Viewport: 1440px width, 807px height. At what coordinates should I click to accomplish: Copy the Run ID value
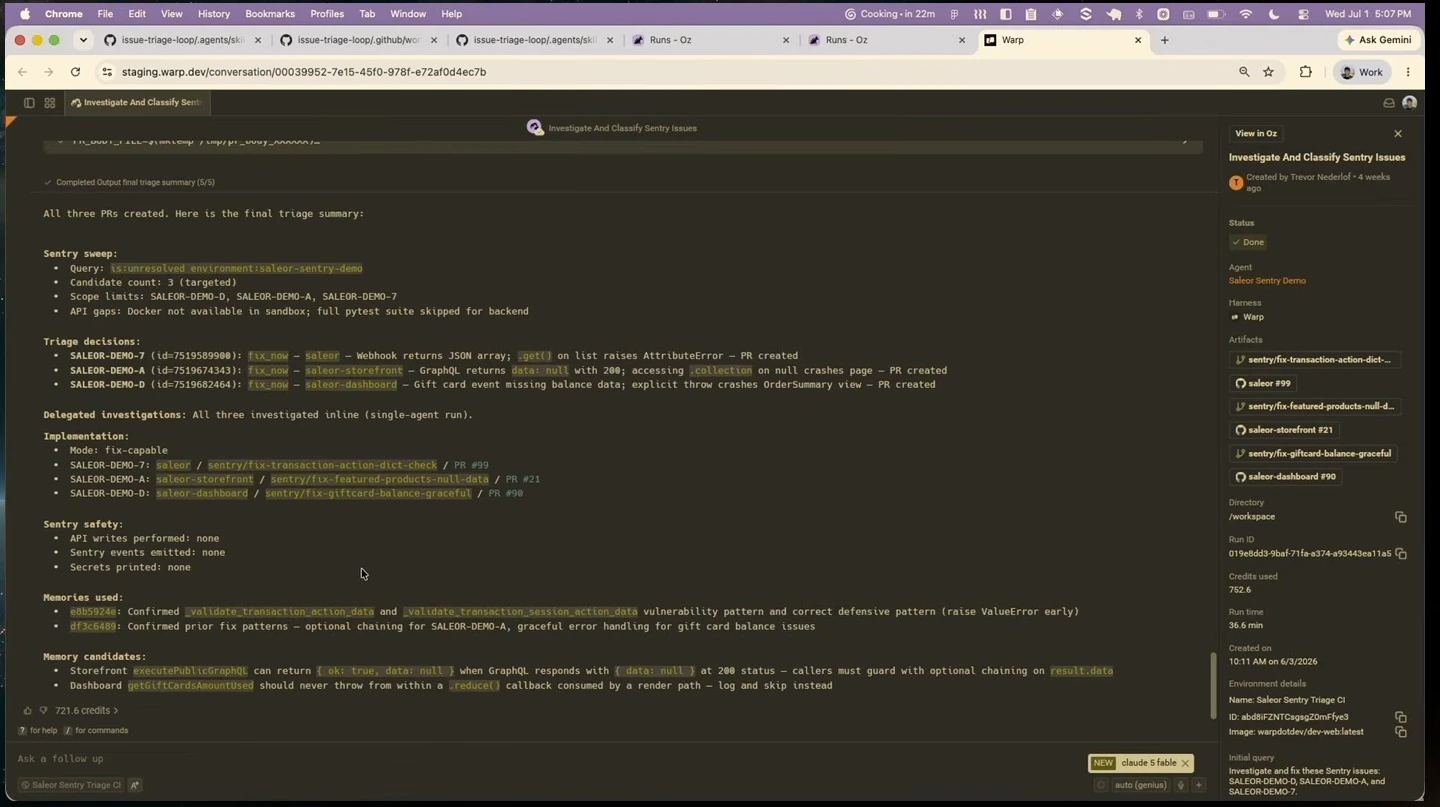pos(1400,554)
